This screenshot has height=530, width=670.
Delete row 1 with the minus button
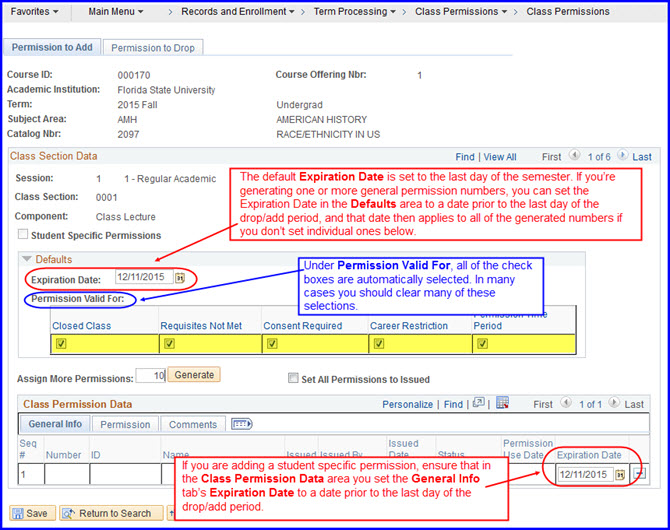pyautogui.click(x=640, y=474)
